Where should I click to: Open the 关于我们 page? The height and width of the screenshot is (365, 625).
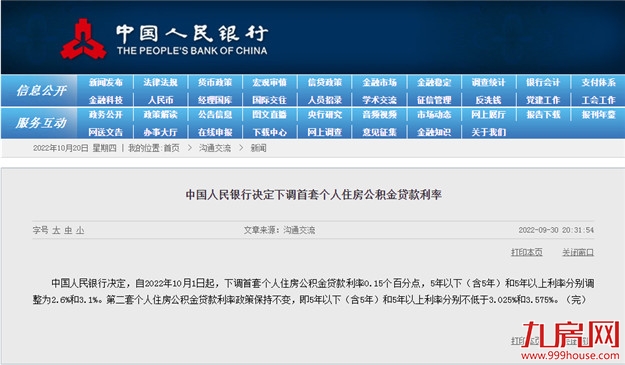click(x=488, y=132)
